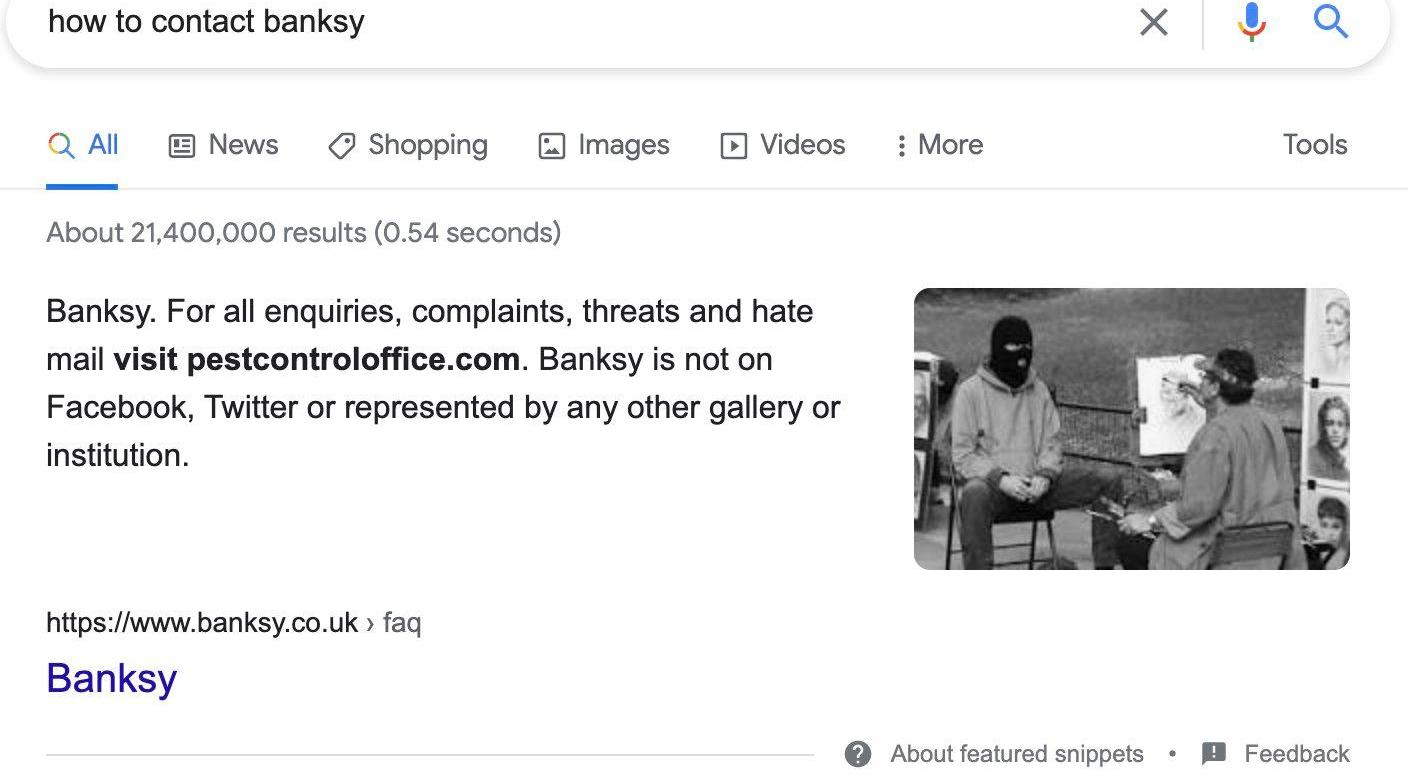The height and width of the screenshot is (778, 1408).
Task: Open About featured snippets link
Action: tap(1016, 753)
